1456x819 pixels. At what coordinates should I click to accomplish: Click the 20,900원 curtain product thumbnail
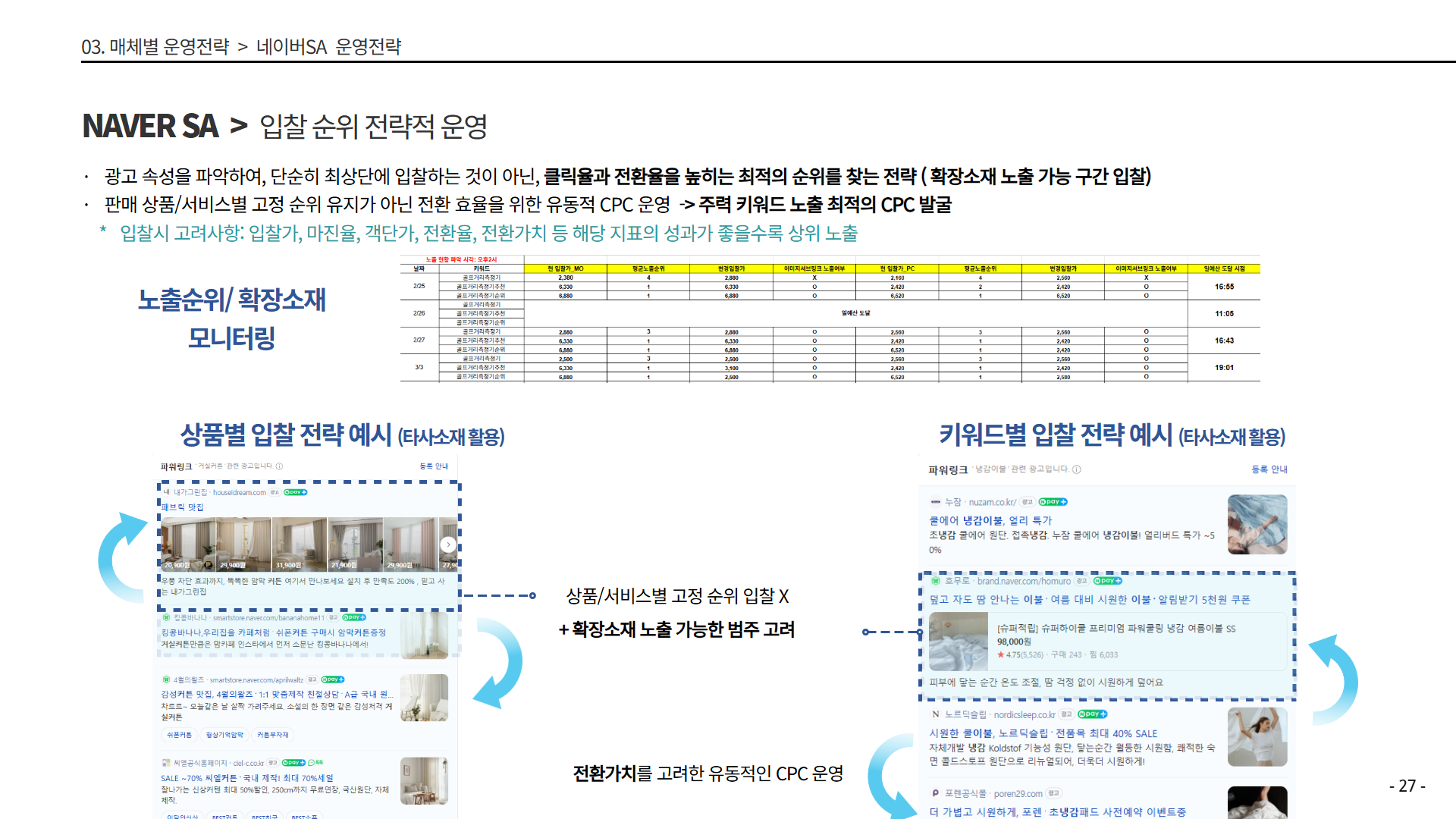188,544
